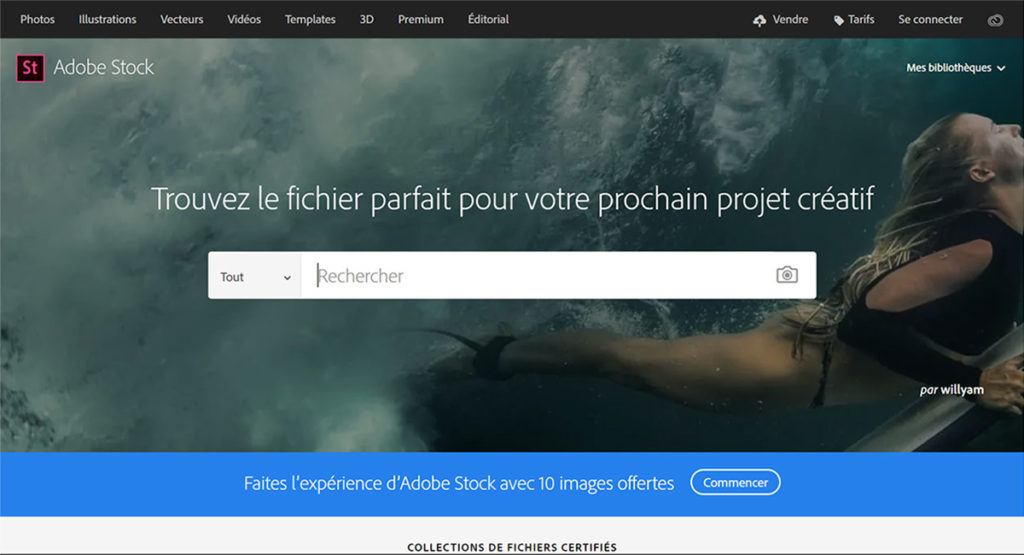The width and height of the screenshot is (1024, 555).
Task: Click the Collections de fichiers certifiés heading
Action: pos(512,547)
